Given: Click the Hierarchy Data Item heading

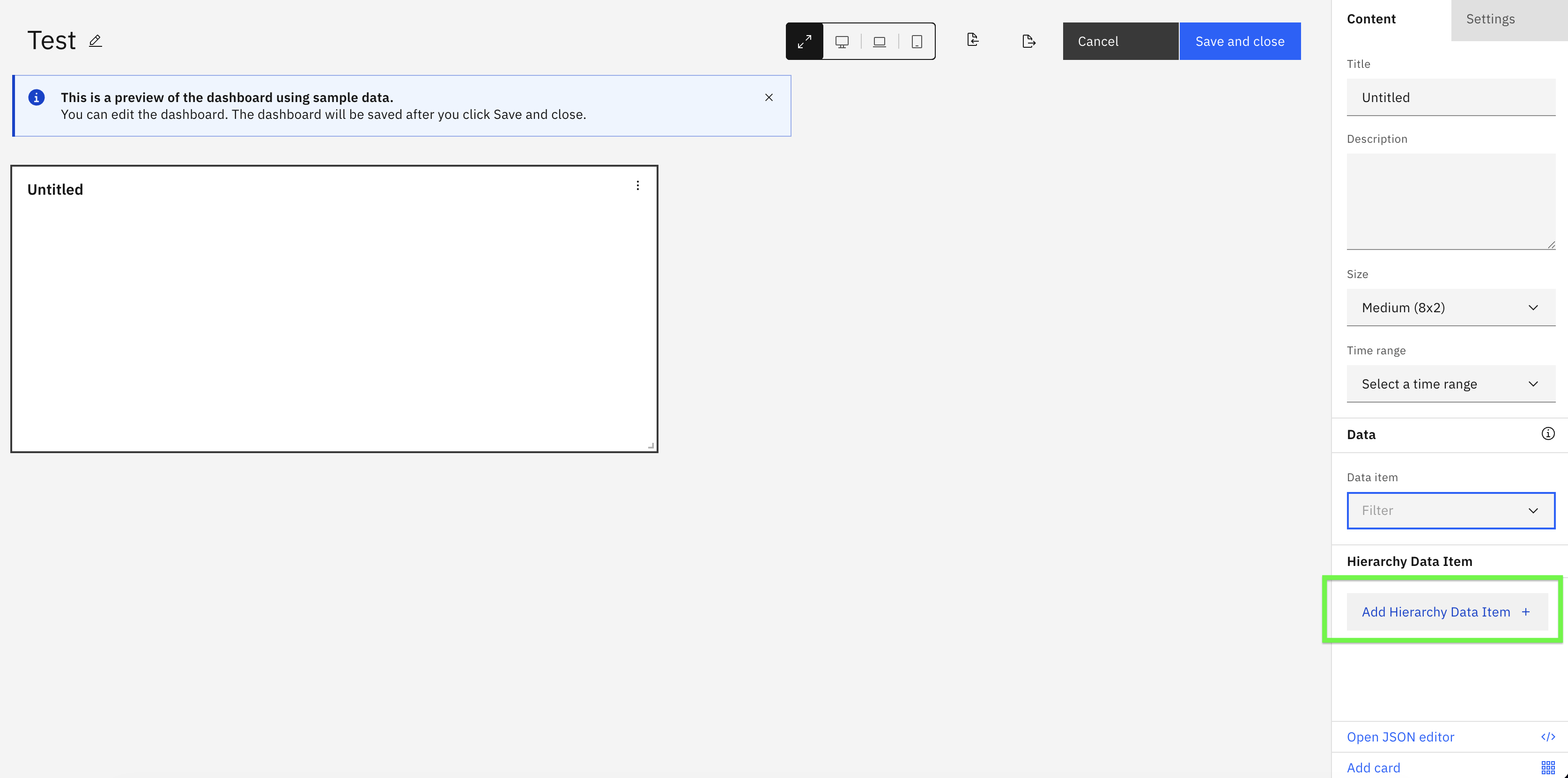Looking at the screenshot, I should pyautogui.click(x=1409, y=561).
